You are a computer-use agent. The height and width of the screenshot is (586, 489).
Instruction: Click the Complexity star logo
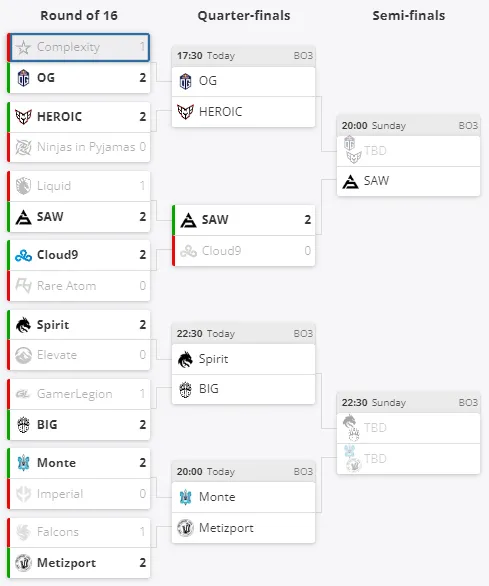[x=23, y=47]
